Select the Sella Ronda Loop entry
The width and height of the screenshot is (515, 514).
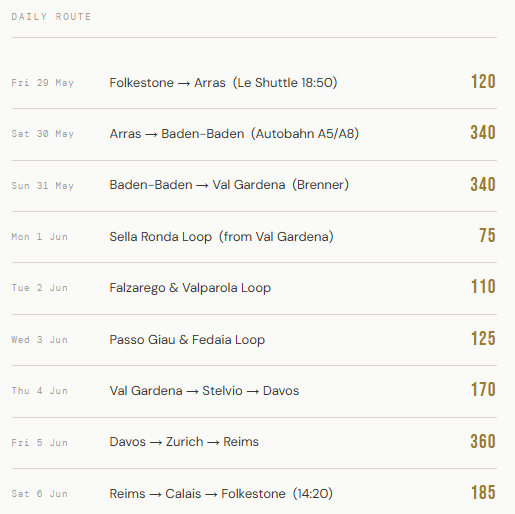[x=221, y=237]
